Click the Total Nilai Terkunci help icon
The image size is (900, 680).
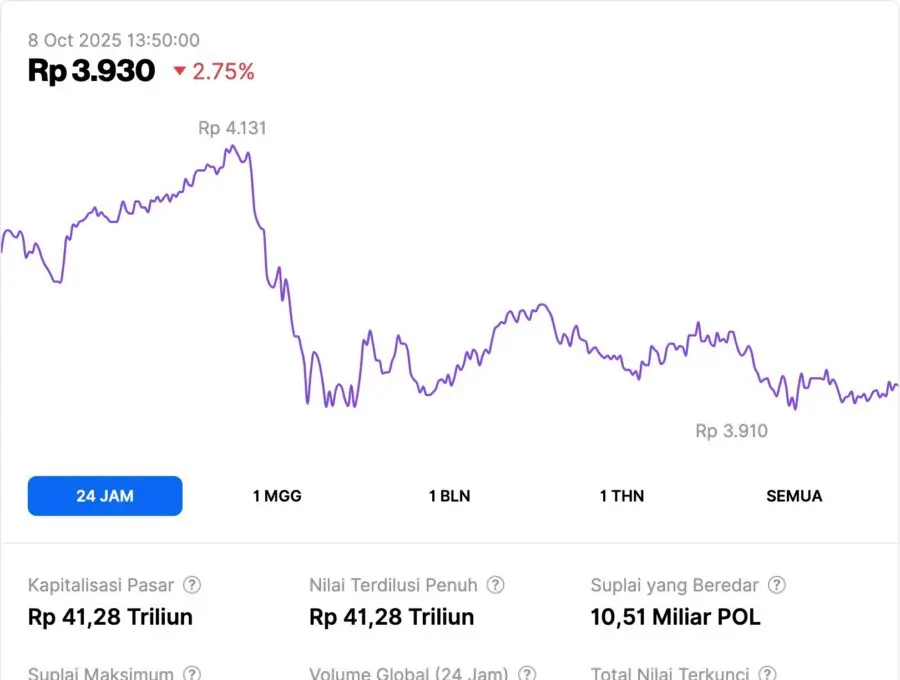coord(767,674)
